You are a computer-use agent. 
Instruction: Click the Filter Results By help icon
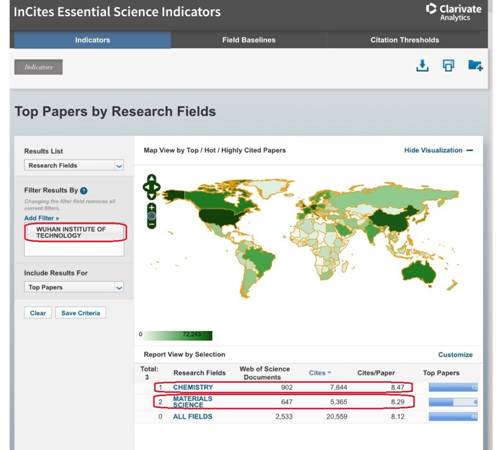[84, 191]
